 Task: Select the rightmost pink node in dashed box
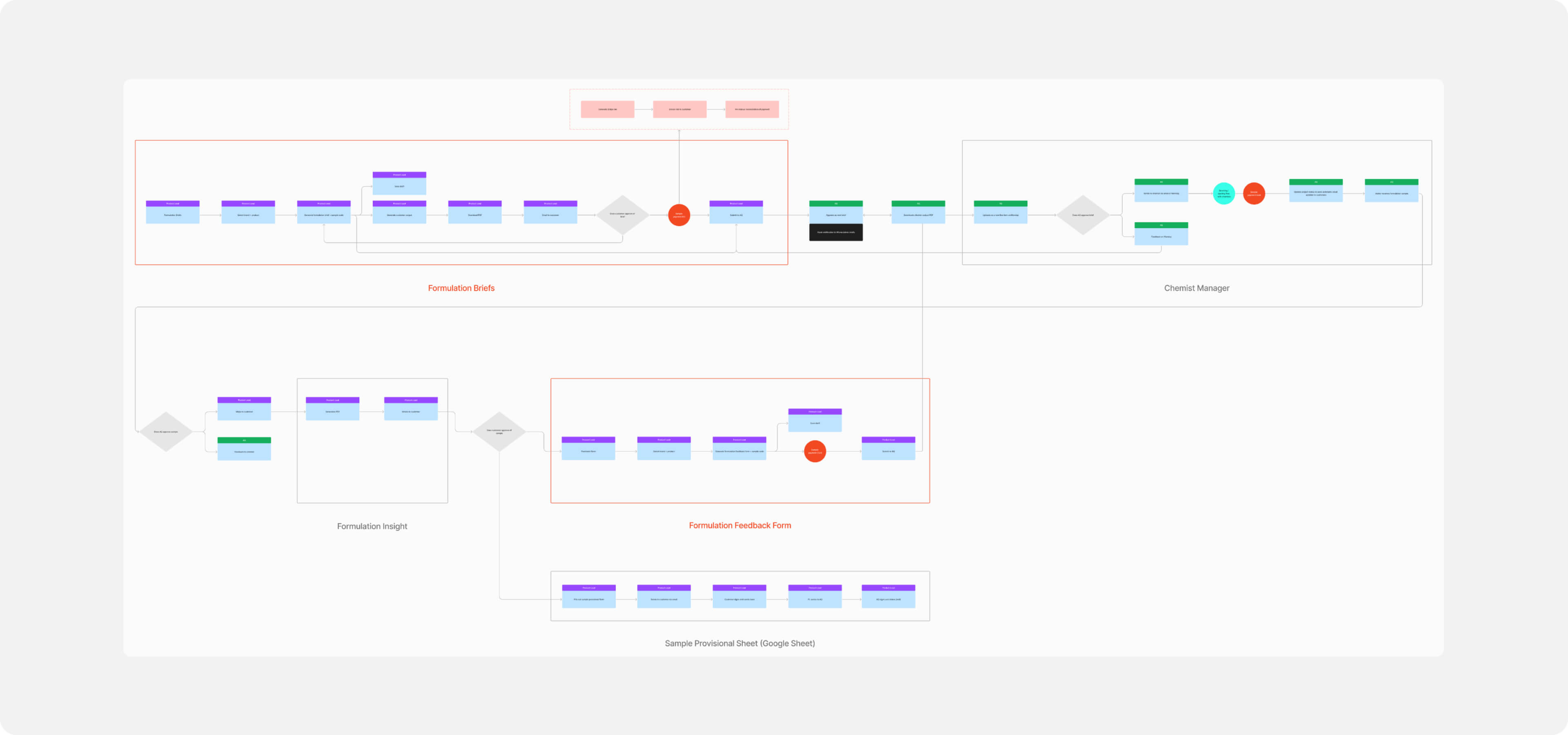(x=752, y=109)
